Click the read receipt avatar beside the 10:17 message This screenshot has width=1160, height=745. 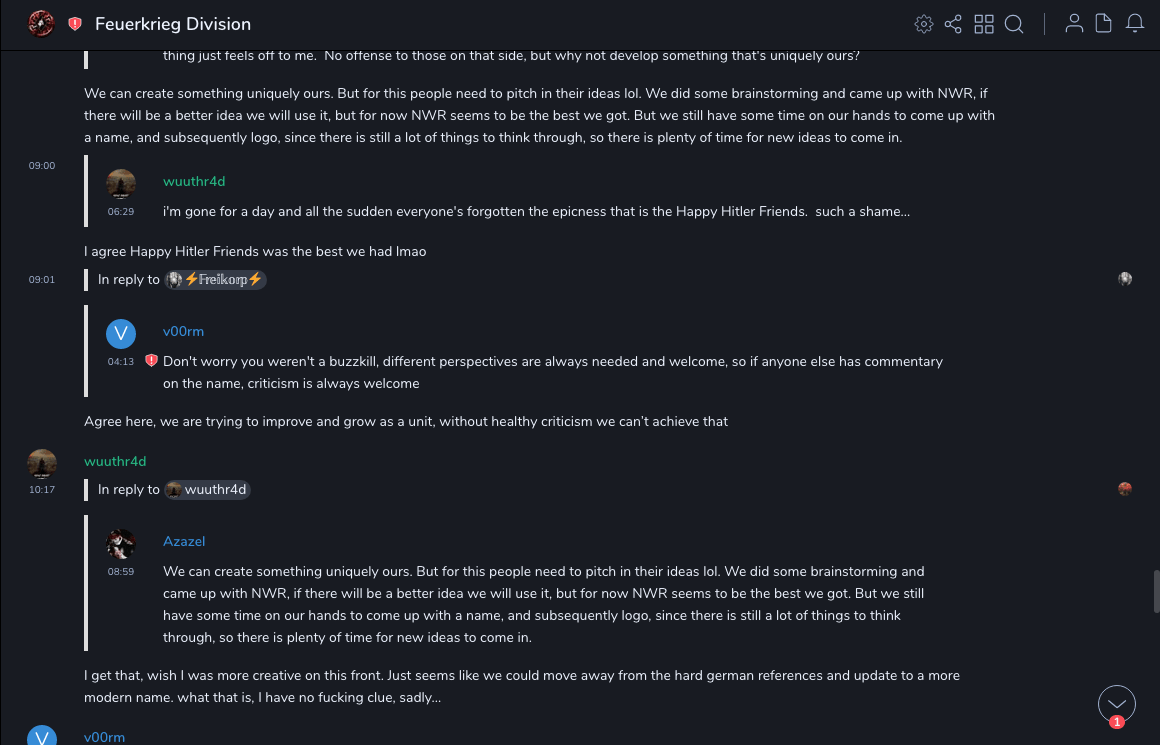point(1125,489)
